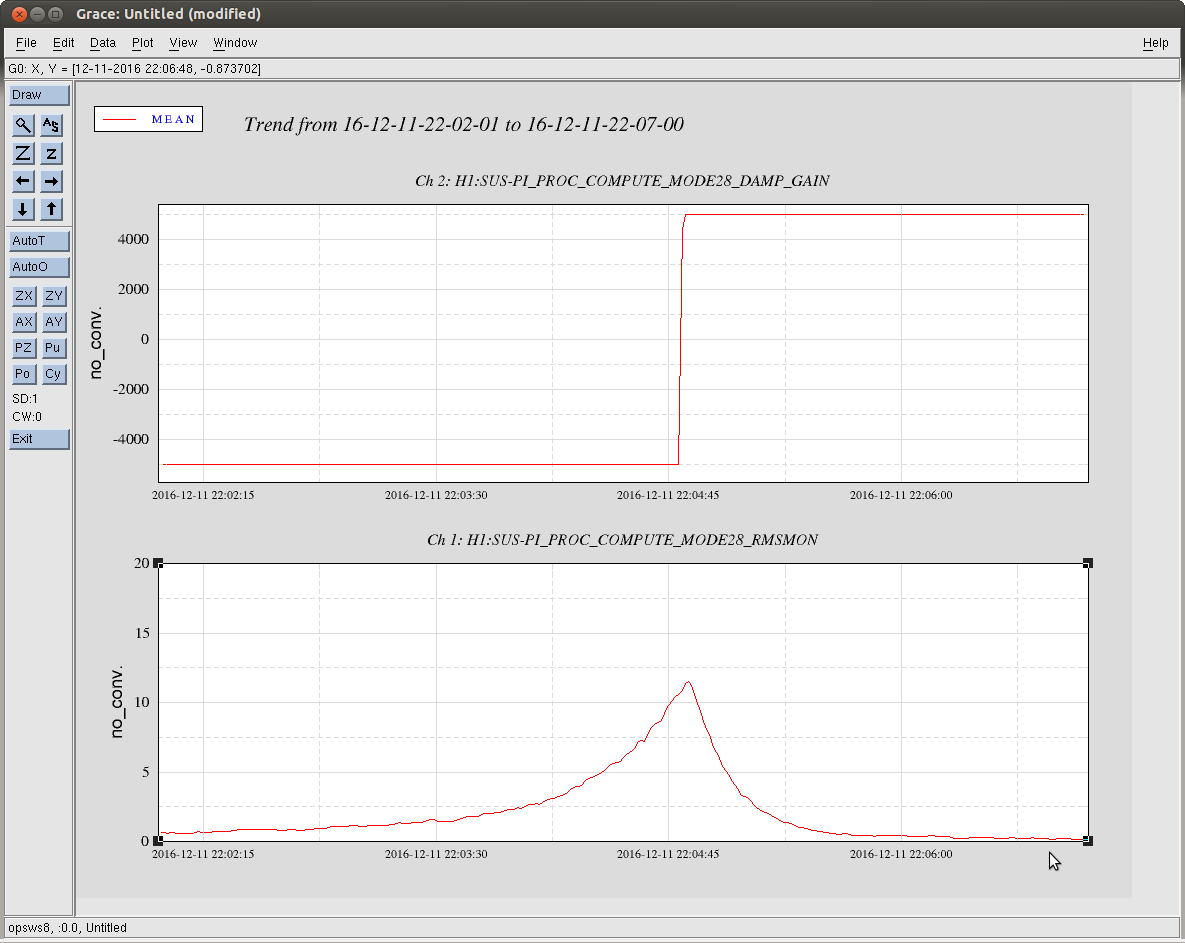Open the Help menu

tap(1156, 43)
